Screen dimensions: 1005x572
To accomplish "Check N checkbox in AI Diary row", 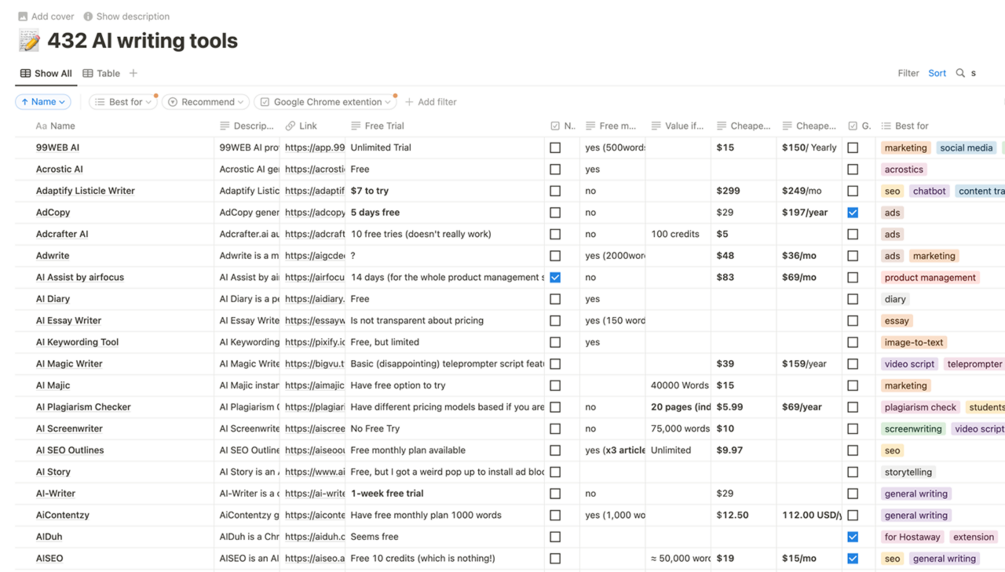I will point(555,299).
